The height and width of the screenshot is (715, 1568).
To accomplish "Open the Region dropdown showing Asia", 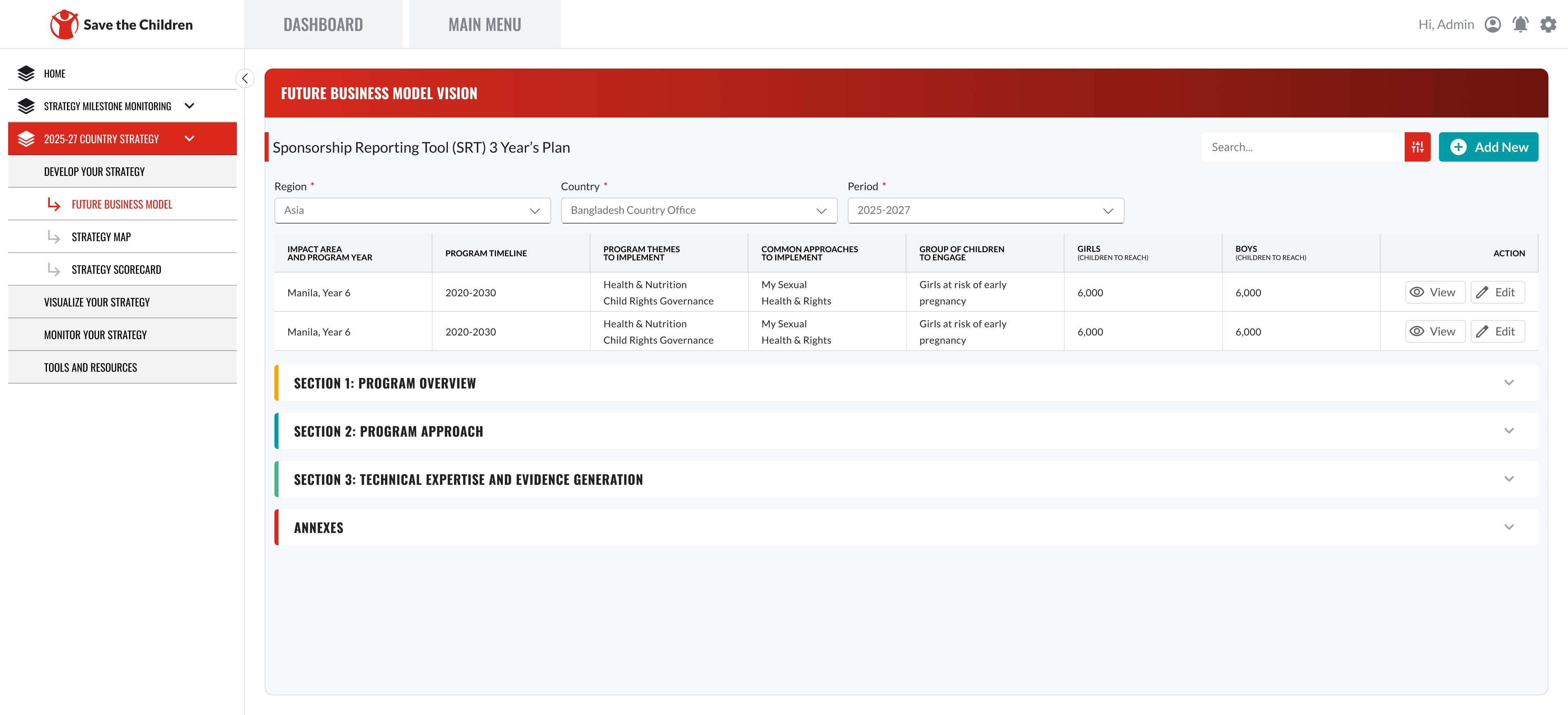I will pyautogui.click(x=412, y=211).
